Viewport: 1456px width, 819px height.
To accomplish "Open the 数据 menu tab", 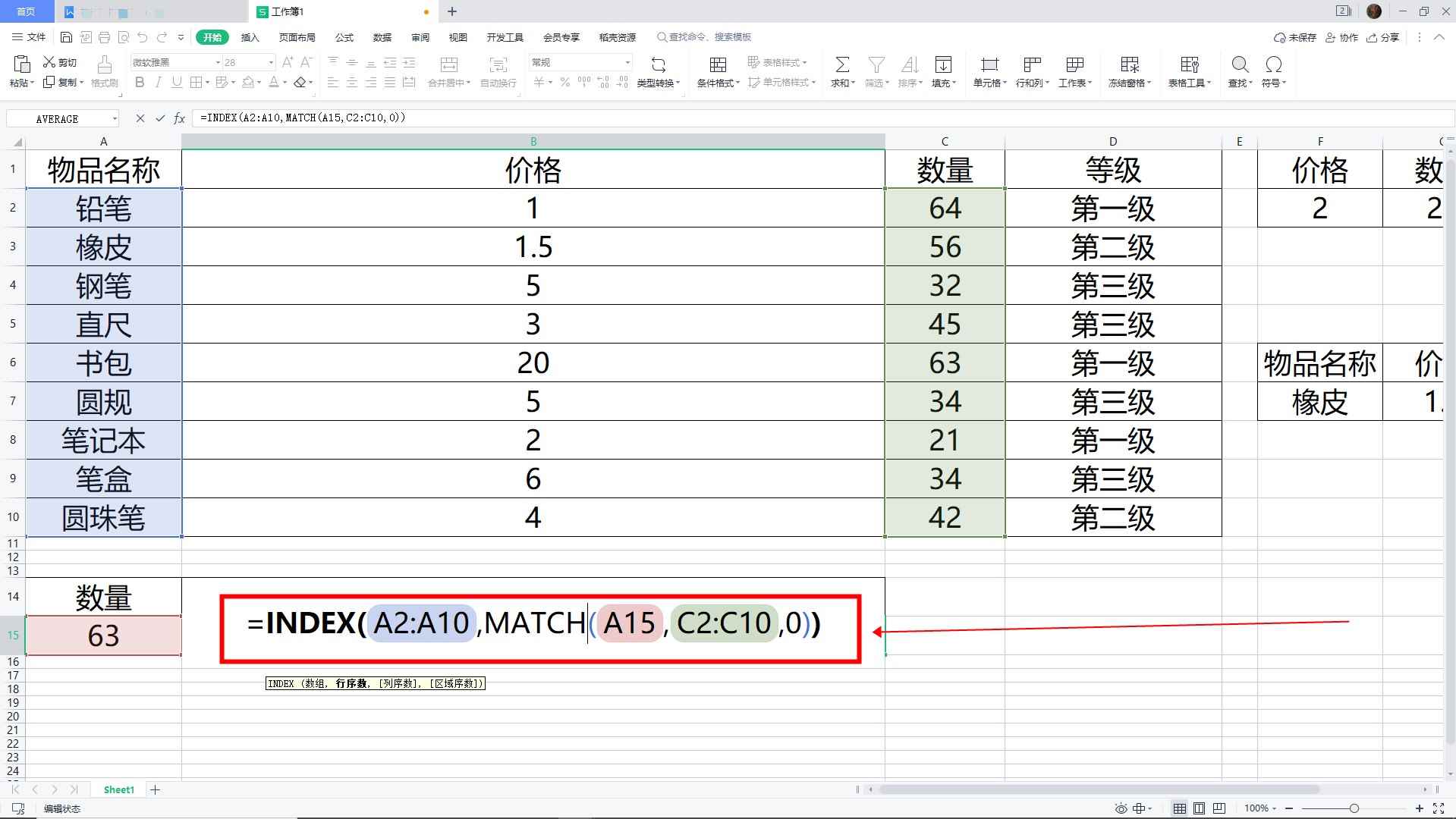I will click(382, 36).
